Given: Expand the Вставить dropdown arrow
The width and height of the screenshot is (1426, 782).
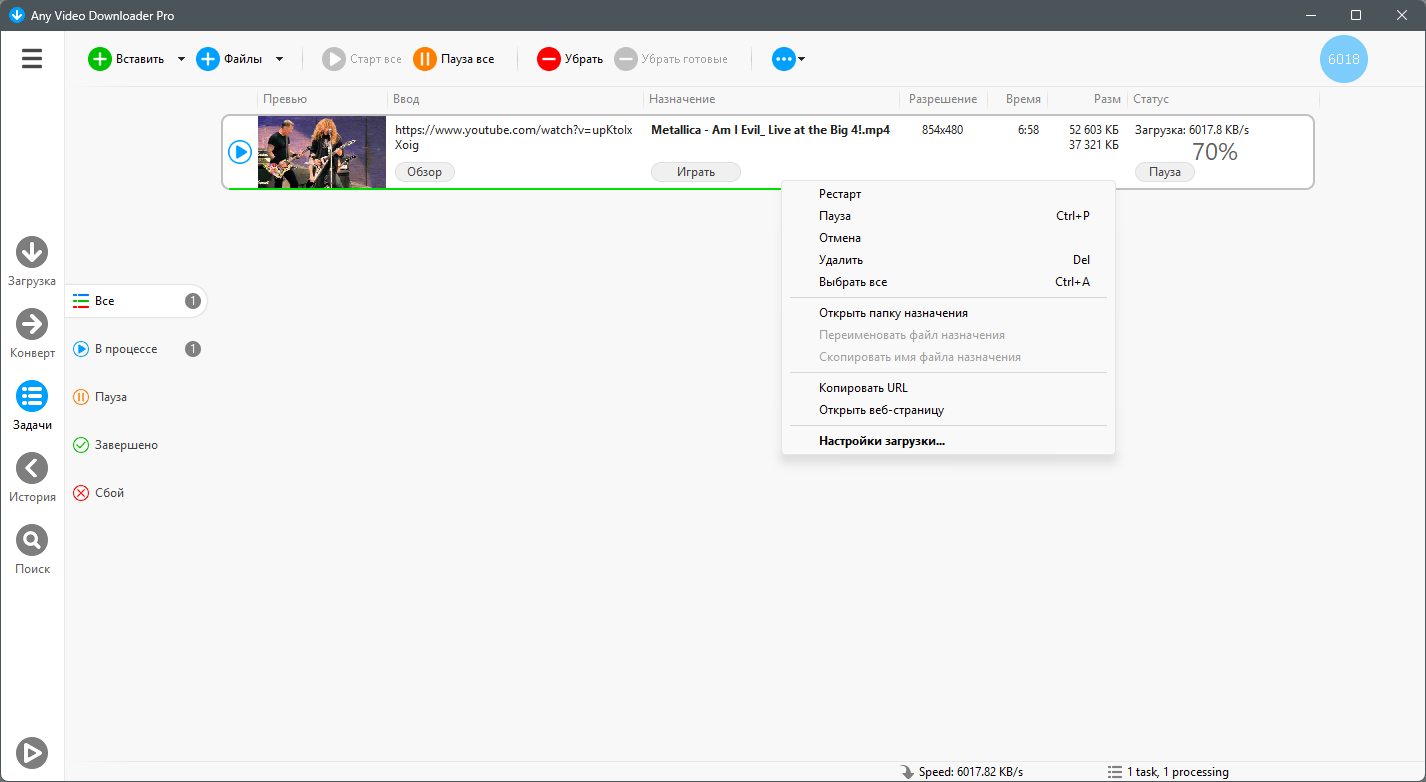Looking at the screenshot, I should [x=181, y=59].
